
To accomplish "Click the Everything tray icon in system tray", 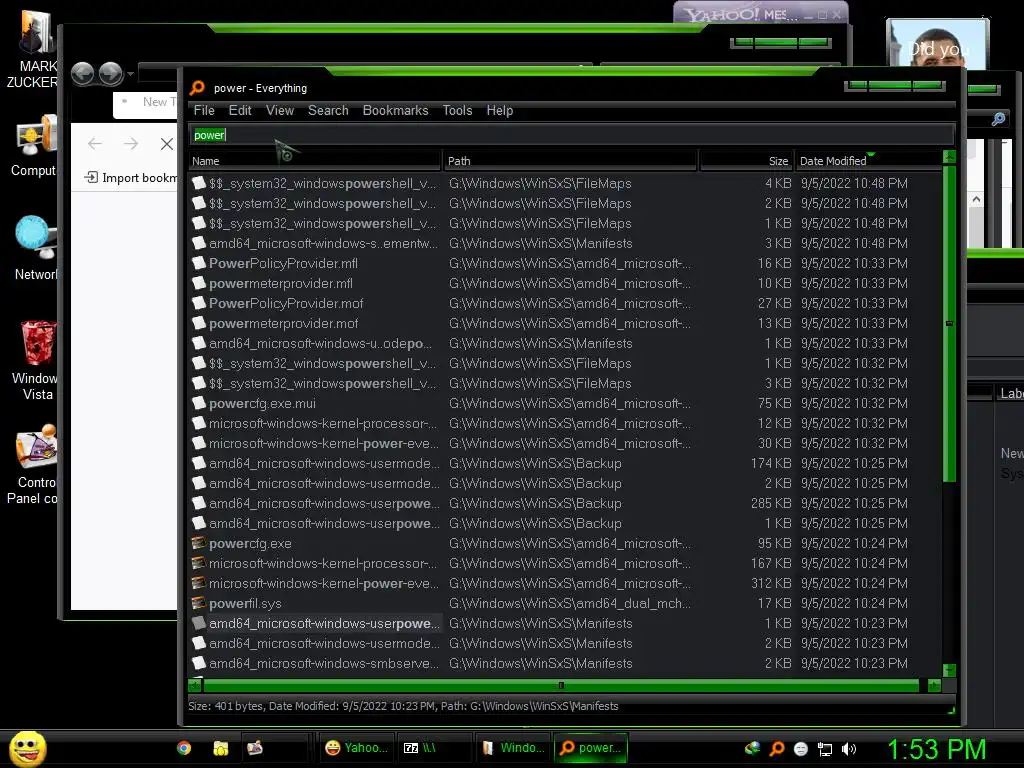I will [776, 749].
